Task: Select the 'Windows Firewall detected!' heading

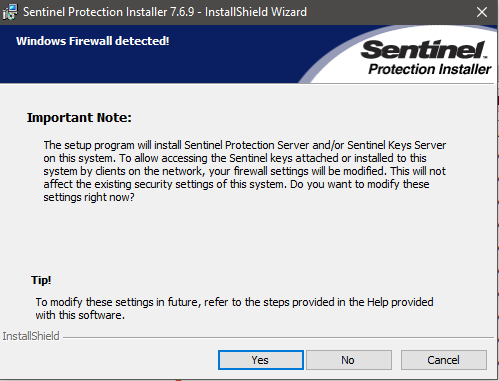Action: pos(93,41)
